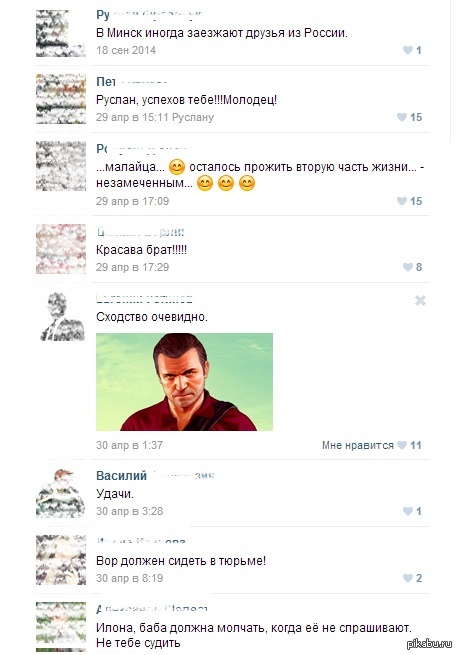457x655 pixels.
Task: Click 'Мне нравится' link under image comment
Action: point(358,445)
